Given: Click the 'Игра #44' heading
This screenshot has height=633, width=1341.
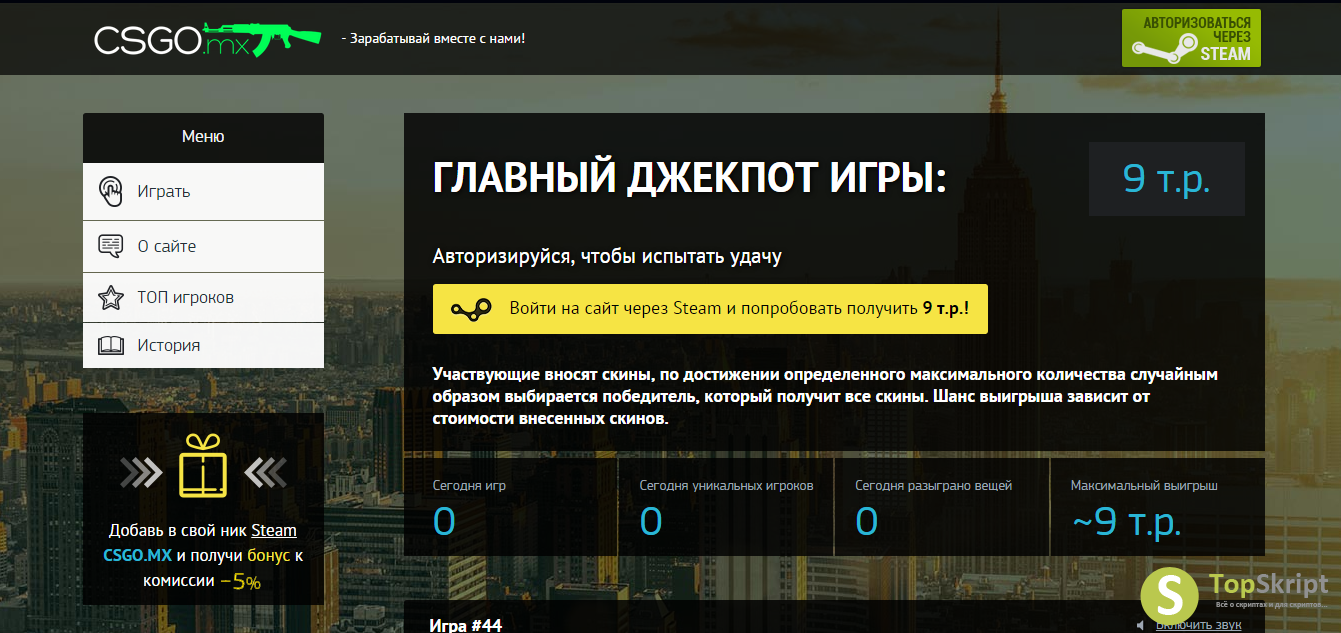Looking at the screenshot, I should [x=465, y=625].
